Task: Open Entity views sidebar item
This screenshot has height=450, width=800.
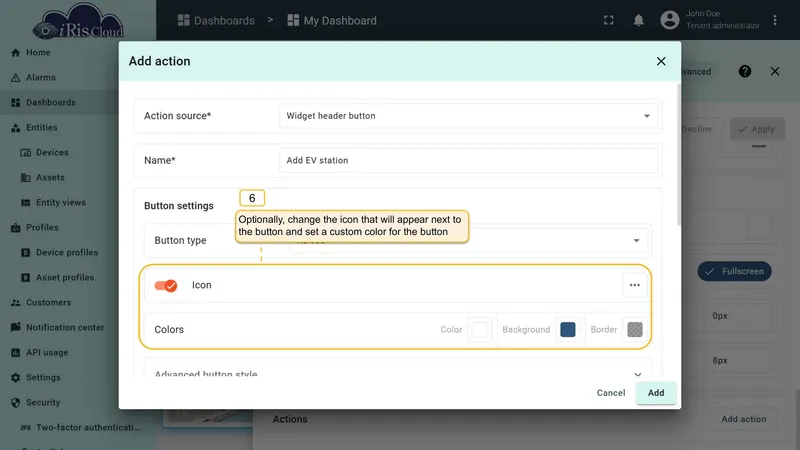Action: (61, 203)
